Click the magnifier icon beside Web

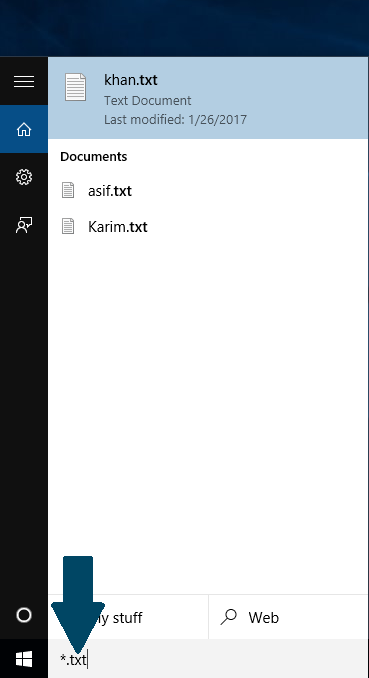228,617
